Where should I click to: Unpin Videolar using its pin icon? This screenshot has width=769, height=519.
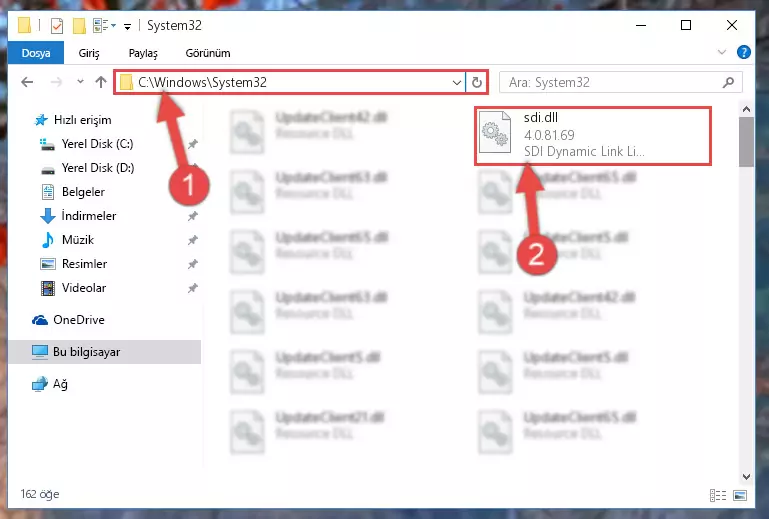click(x=193, y=288)
